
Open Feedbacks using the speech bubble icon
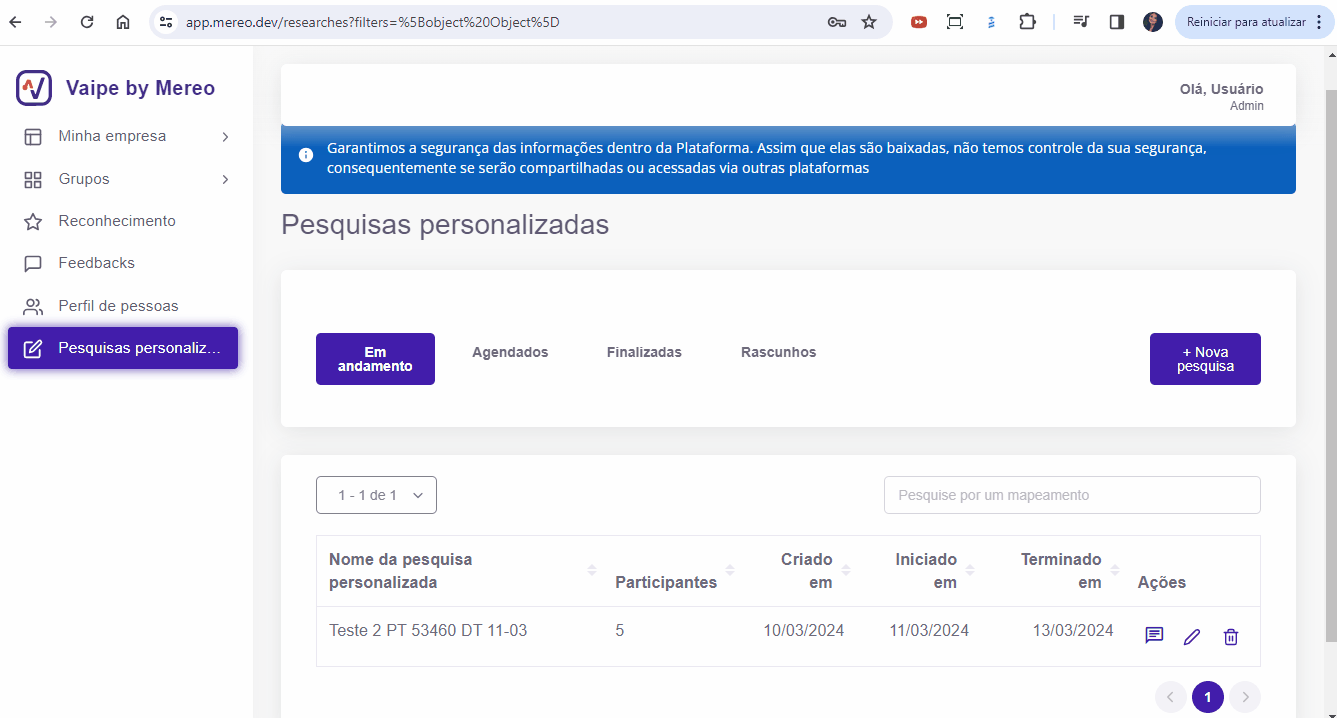pyautogui.click(x=30, y=262)
